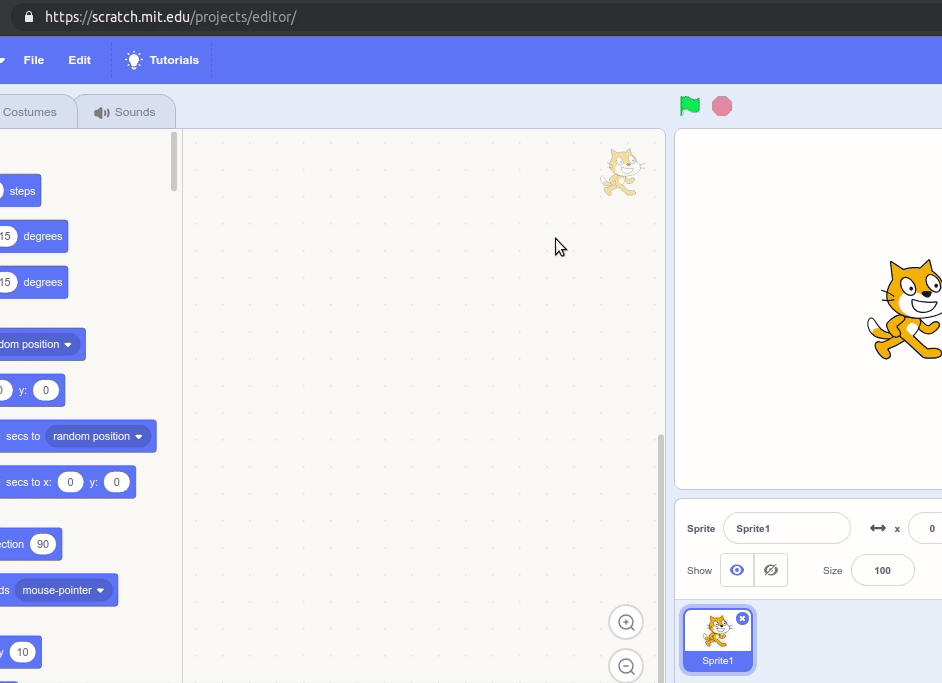Open the 'random position' dropdown in the go-to block
Viewport: 942px width, 683px height.
(x=40, y=344)
